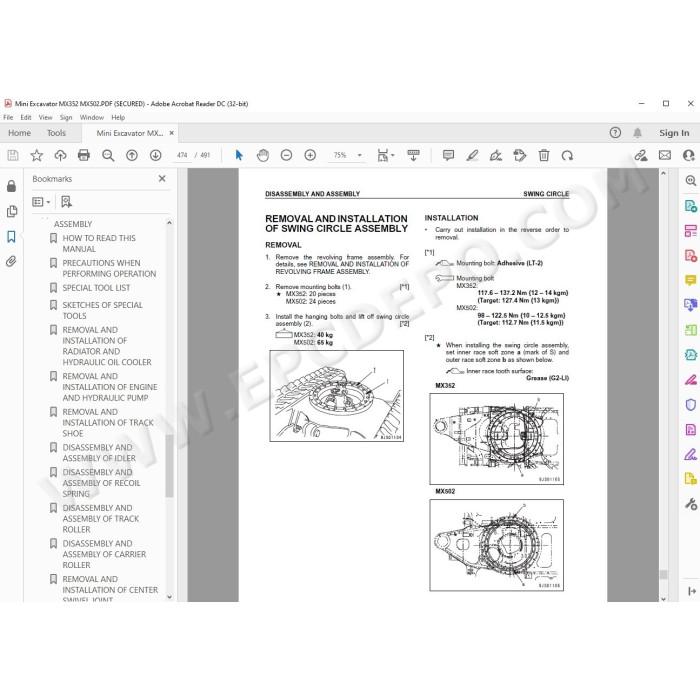Click the Sign In button
The height and width of the screenshot is (700, 700).
click(x=674, y=133)
